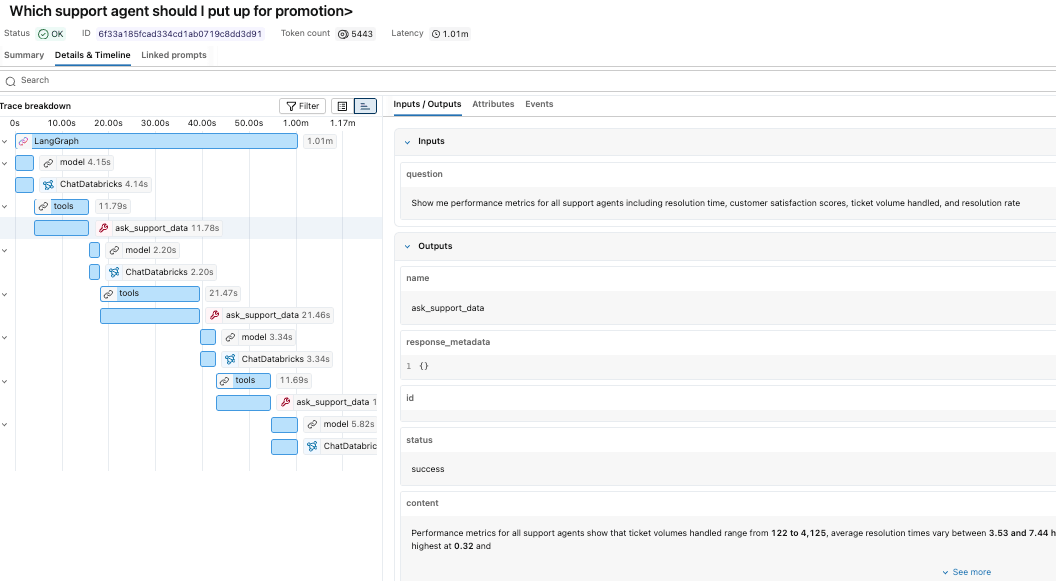This screenshot has width=1056, height=581.
Task: Open the Filter button
Action: pos(302,106)
